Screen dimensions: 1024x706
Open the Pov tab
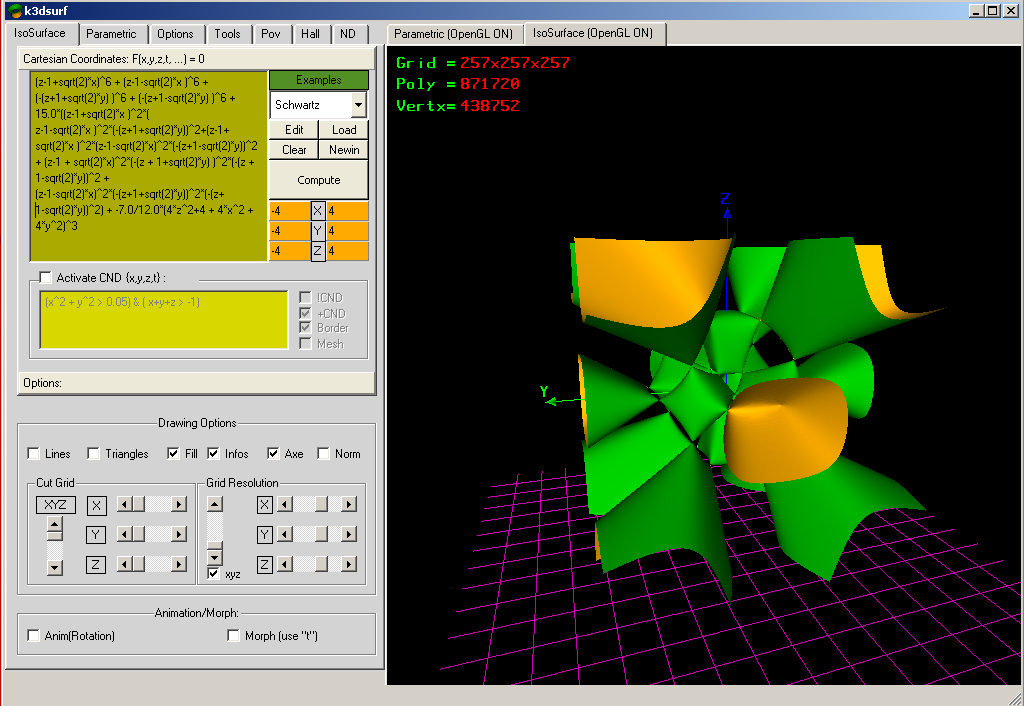(x=270, y=34)
